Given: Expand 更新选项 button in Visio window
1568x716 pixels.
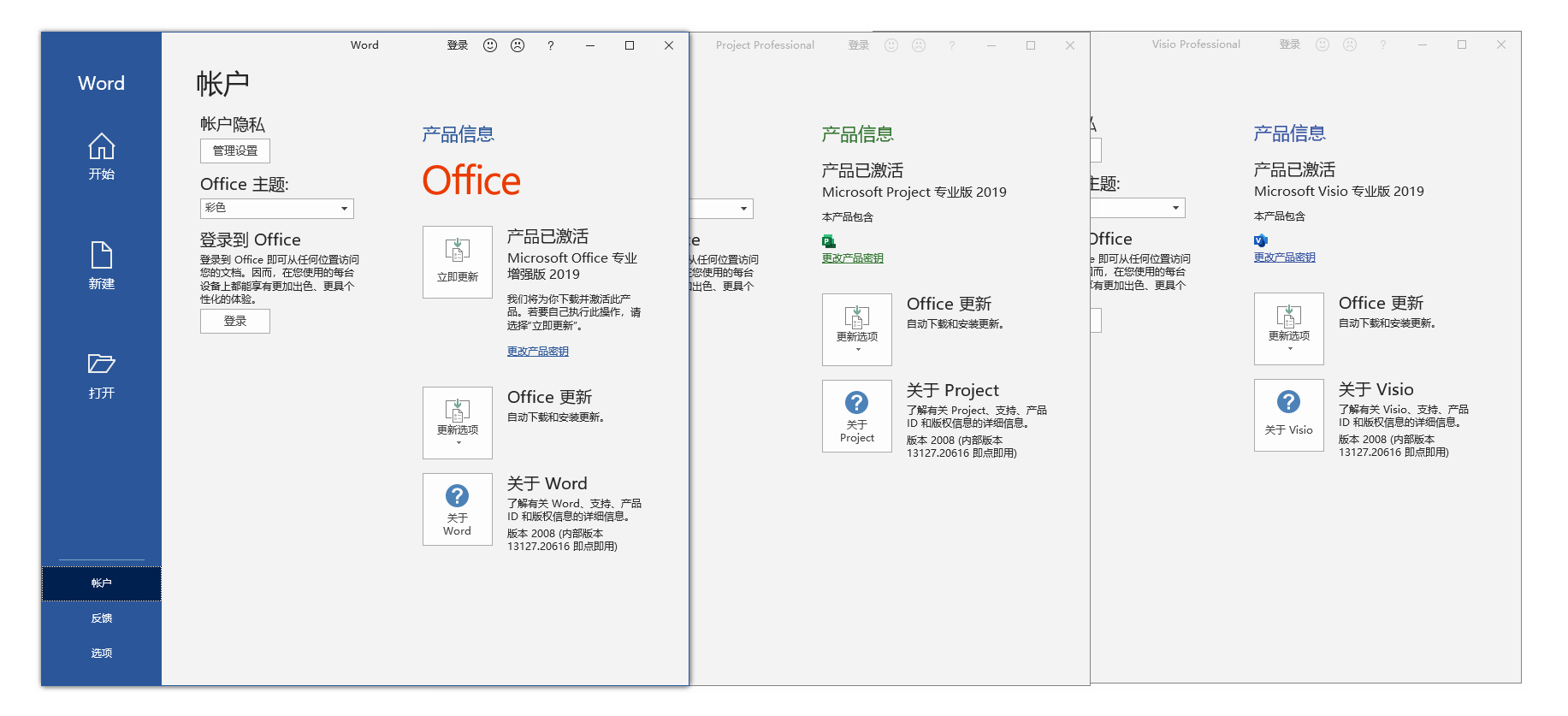Looking at the screenshot, I should point(1289,328).
